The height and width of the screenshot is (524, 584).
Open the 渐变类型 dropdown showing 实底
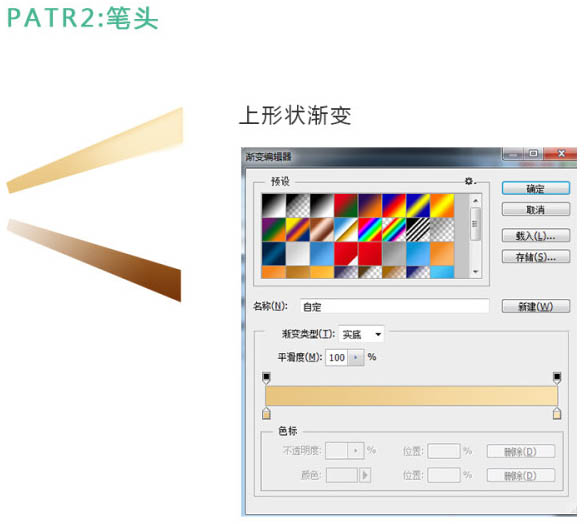click(x=361, y=334)
